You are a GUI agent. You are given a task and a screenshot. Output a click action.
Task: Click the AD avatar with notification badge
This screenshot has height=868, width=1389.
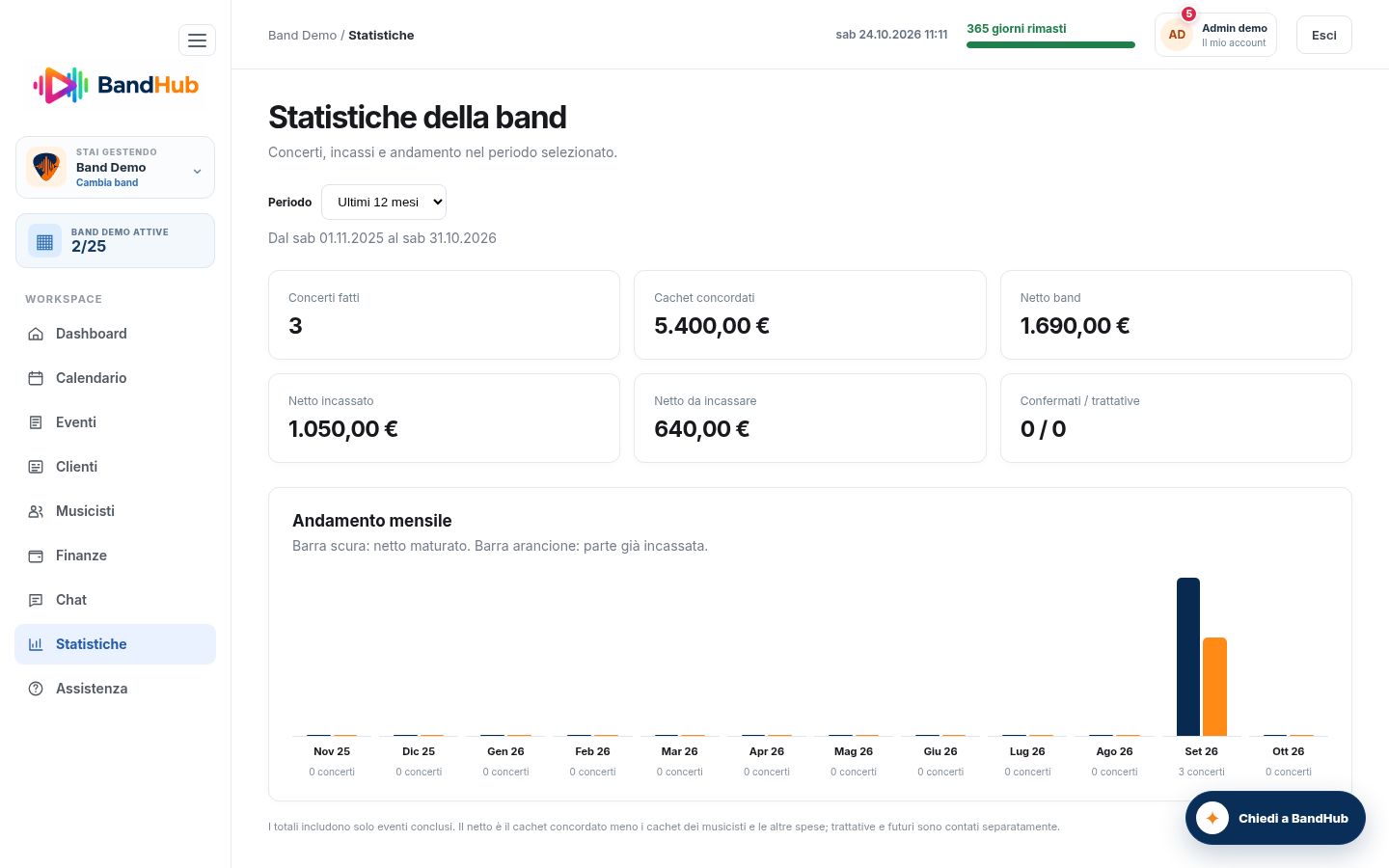pyautogui.click(x=1177, y=34)
